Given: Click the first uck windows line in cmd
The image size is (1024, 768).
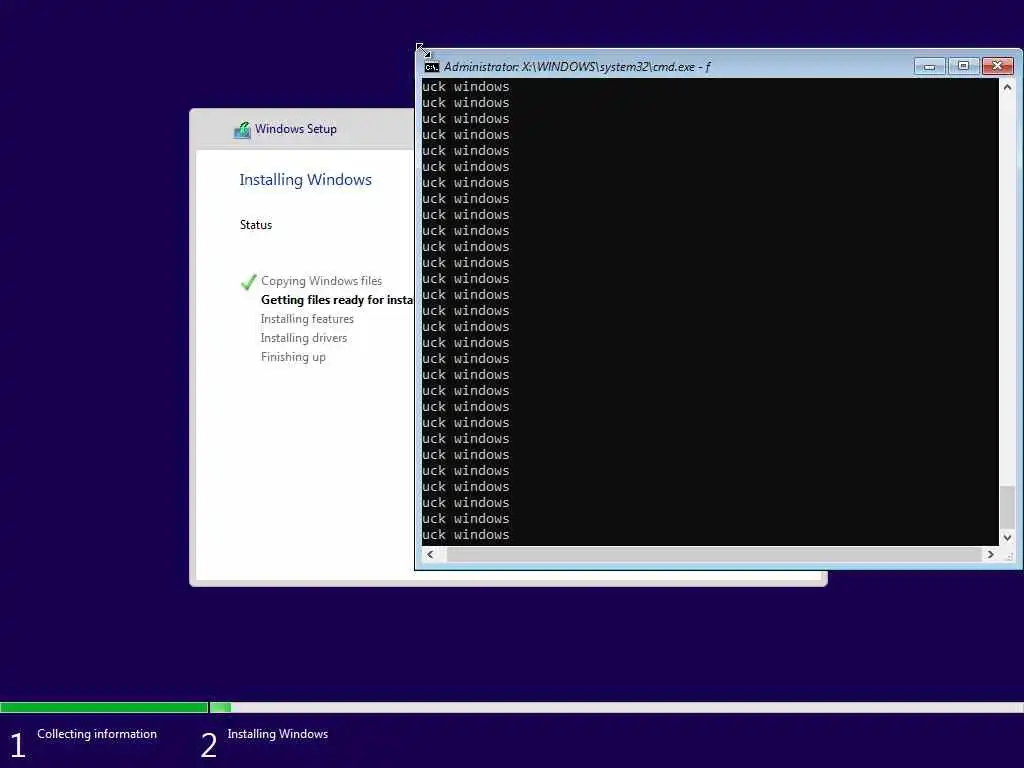Looking at the screenshot, I should (x=466, y=87).
